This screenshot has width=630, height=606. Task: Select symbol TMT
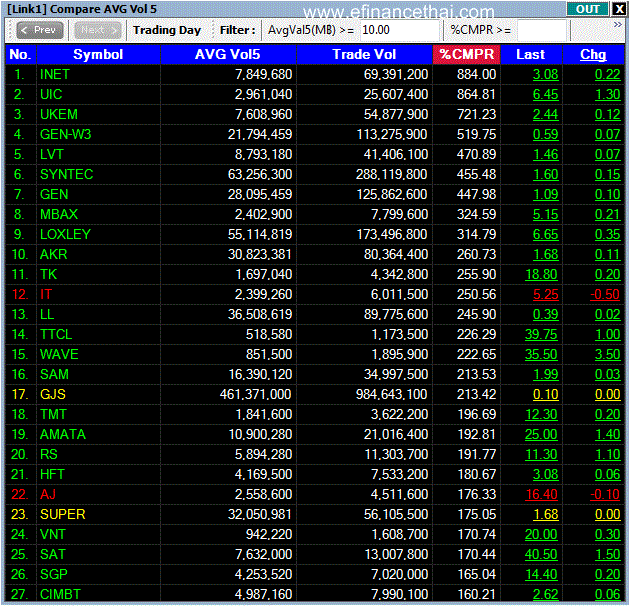pyautogui.click(x=53, y=414)
